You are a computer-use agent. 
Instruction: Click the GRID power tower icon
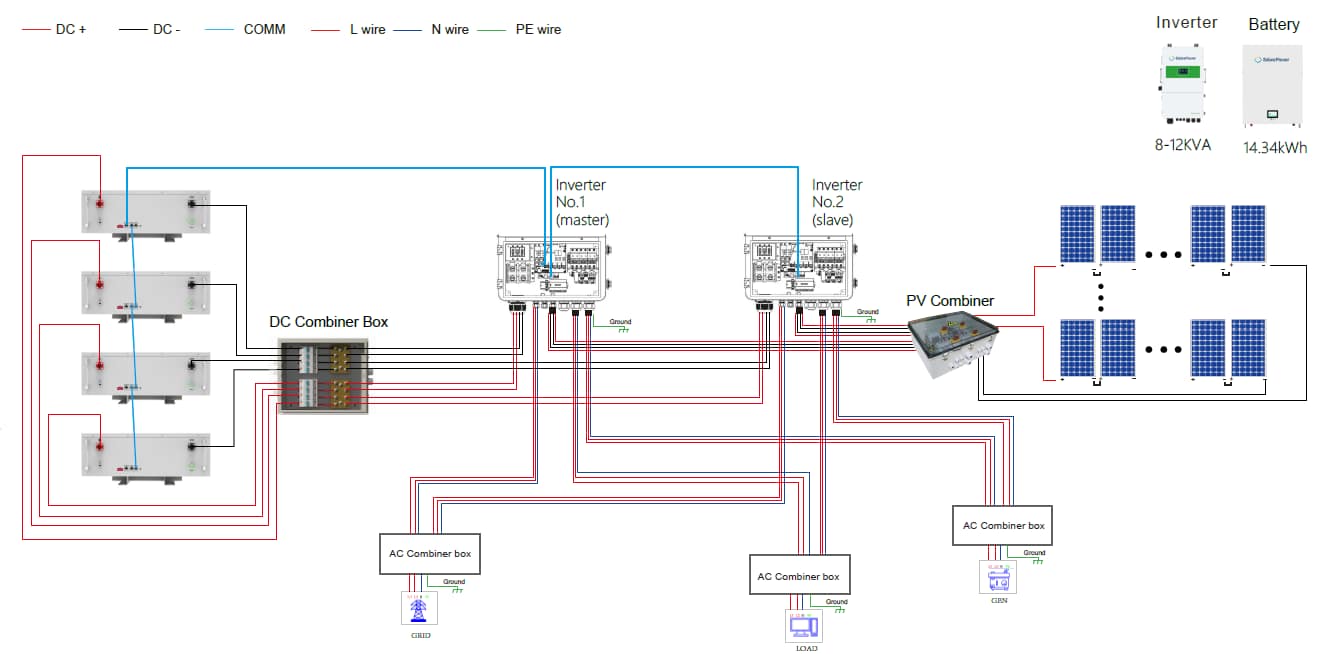(x=420, y=609)
